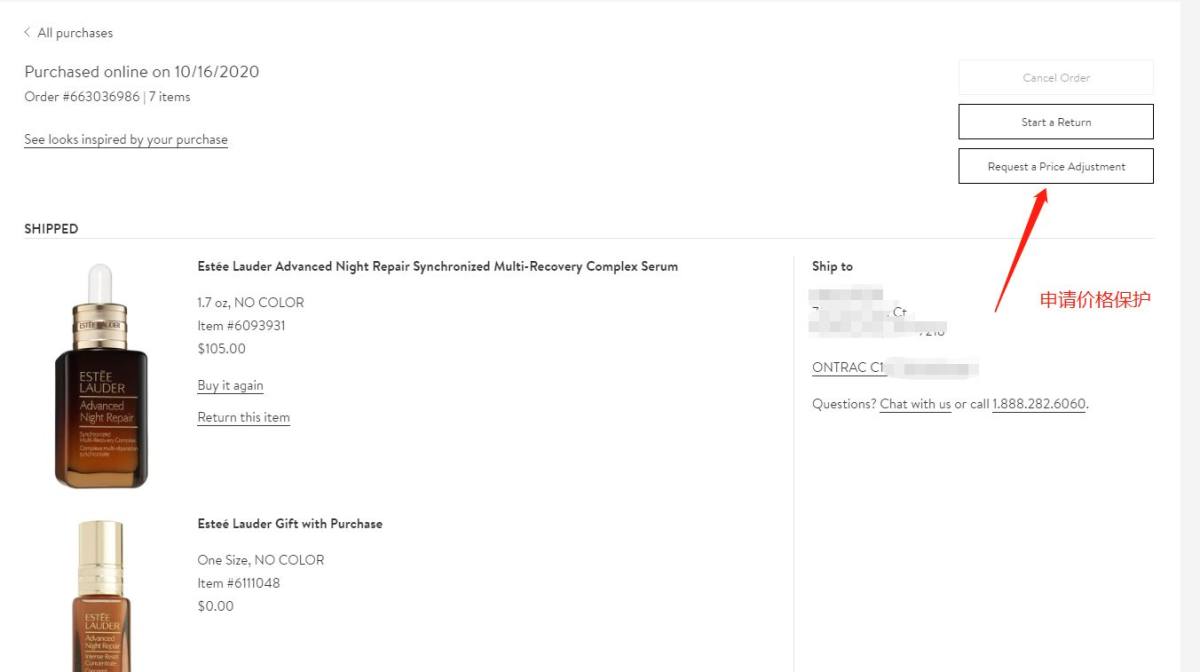Screen dimensions: 1200x672
Task: Choose Return this item for the serum
Action: click(x=243, y=418)
